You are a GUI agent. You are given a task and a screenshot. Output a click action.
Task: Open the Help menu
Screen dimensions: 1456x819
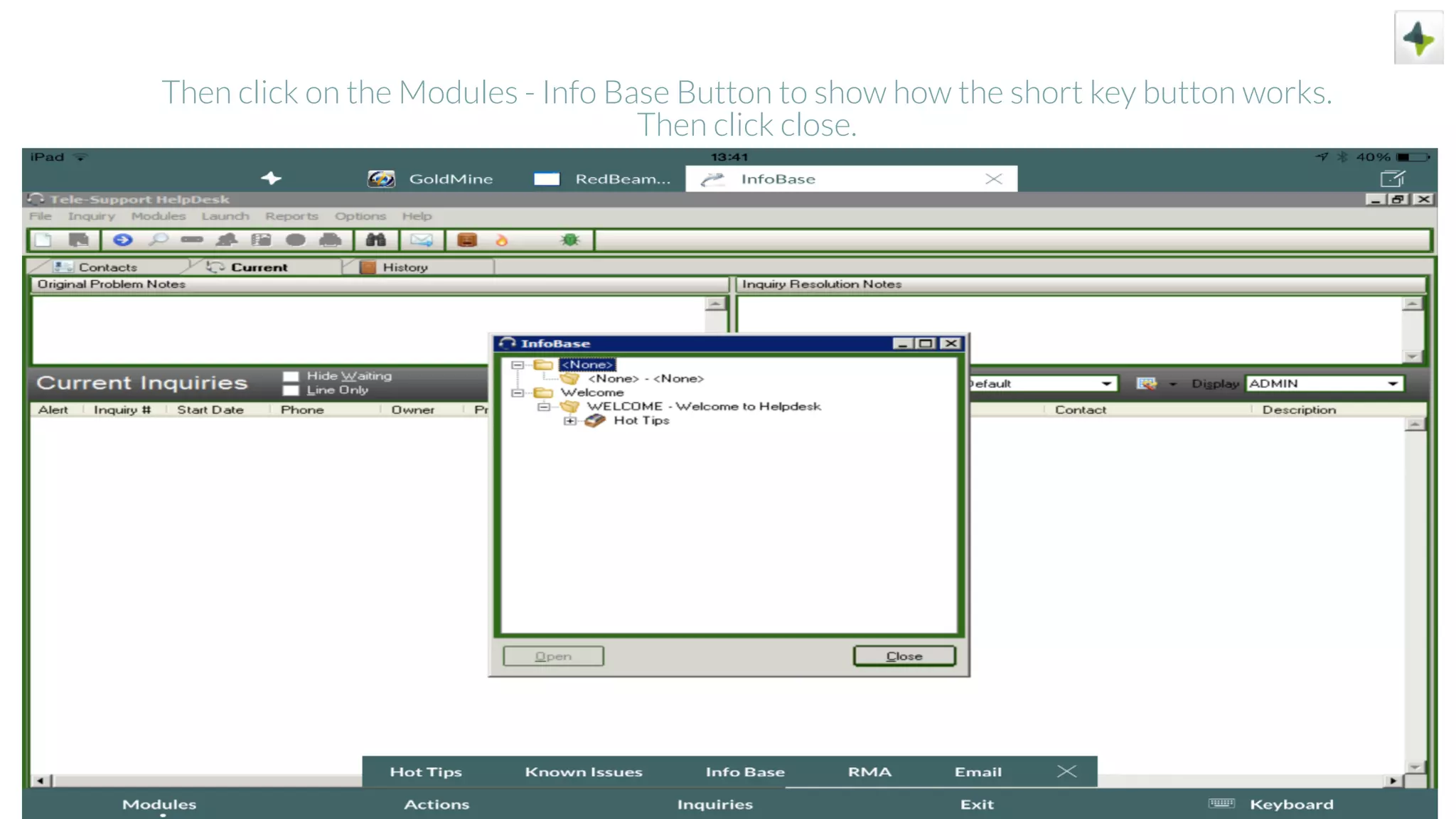tap(417, 216)
